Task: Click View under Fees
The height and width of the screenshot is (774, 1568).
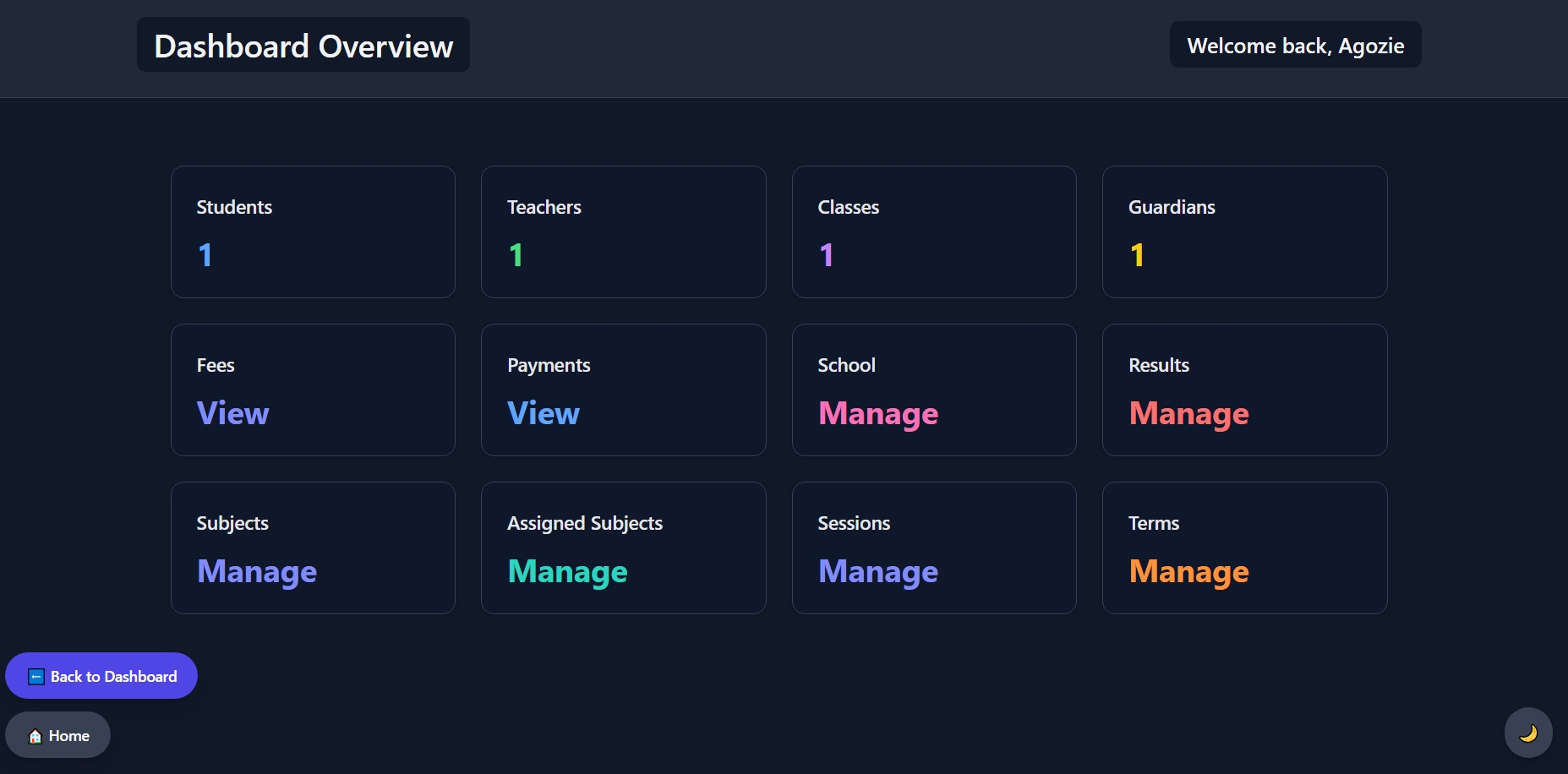Action: click(232, 413)
